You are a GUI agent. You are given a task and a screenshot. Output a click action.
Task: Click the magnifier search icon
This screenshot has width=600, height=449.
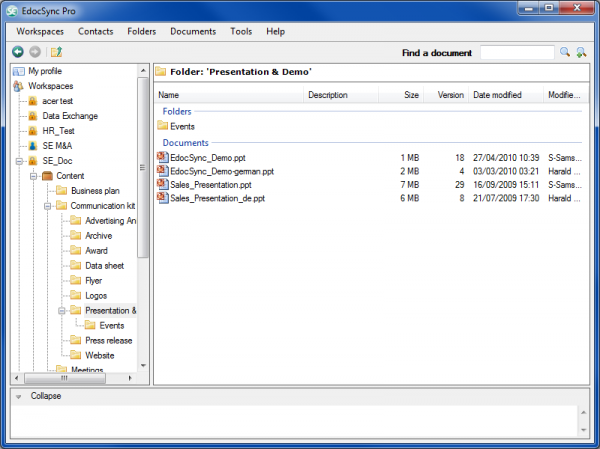(565, 52)
